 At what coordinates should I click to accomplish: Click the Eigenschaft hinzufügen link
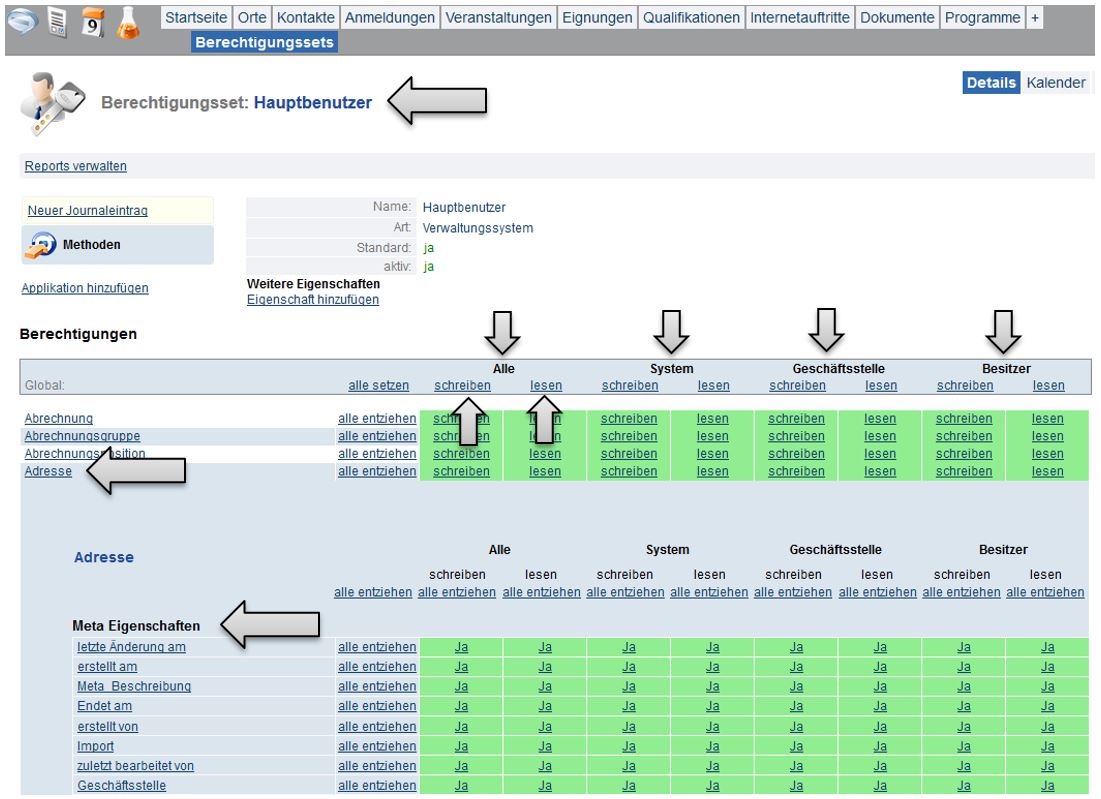[x=313, y=299]
